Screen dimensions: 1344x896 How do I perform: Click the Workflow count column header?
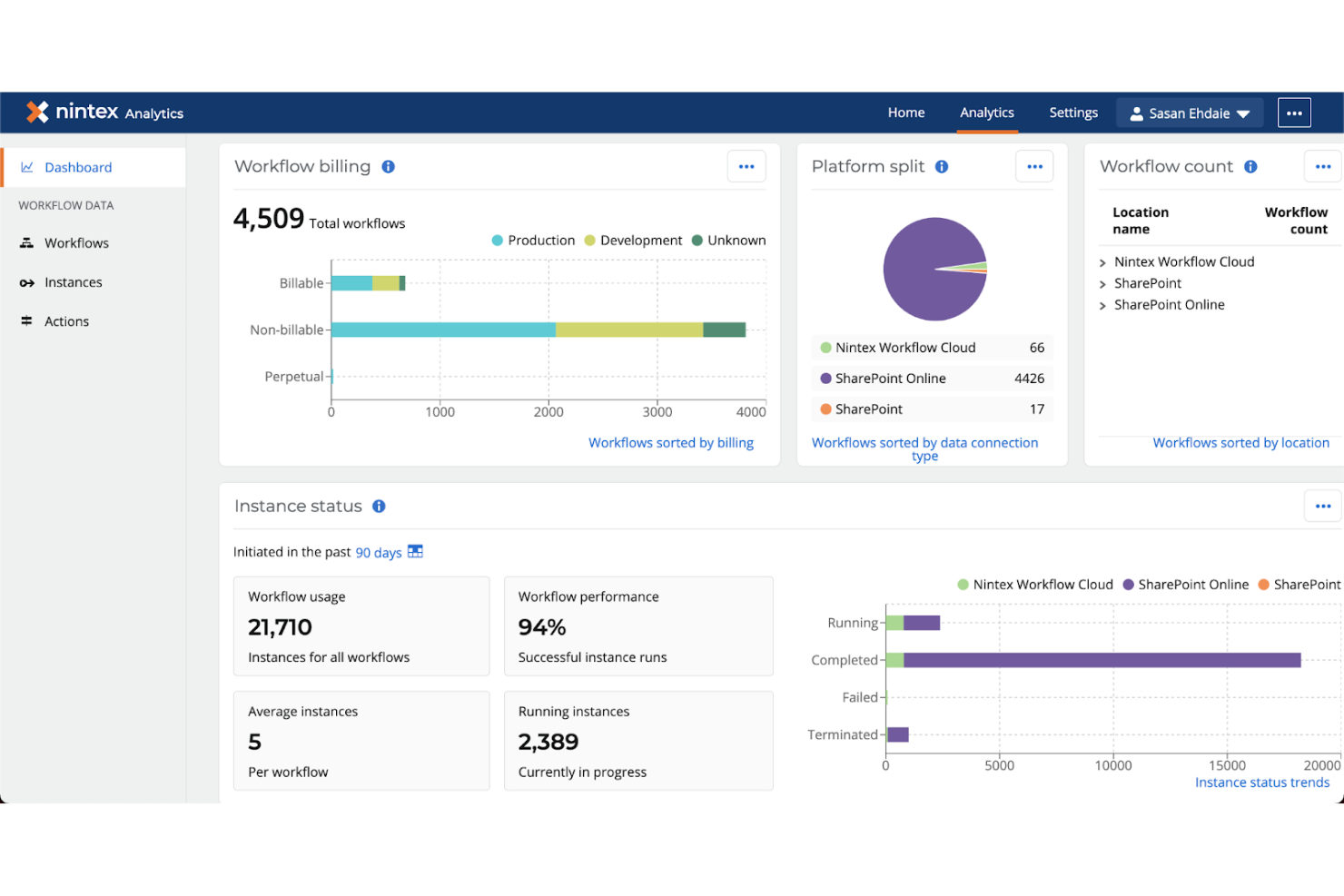click(x=1296, y=221)
